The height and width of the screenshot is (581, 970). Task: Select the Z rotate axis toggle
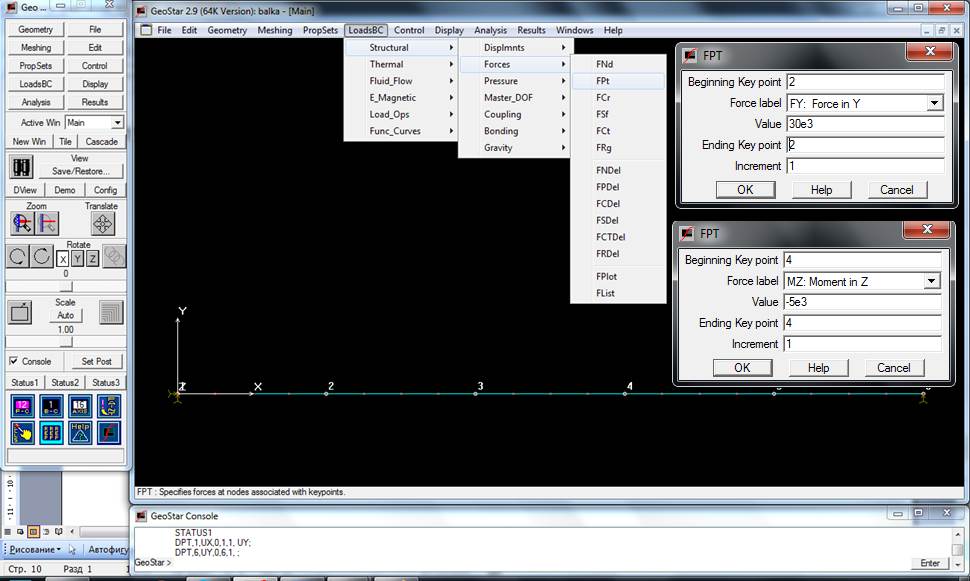point(92,259)
